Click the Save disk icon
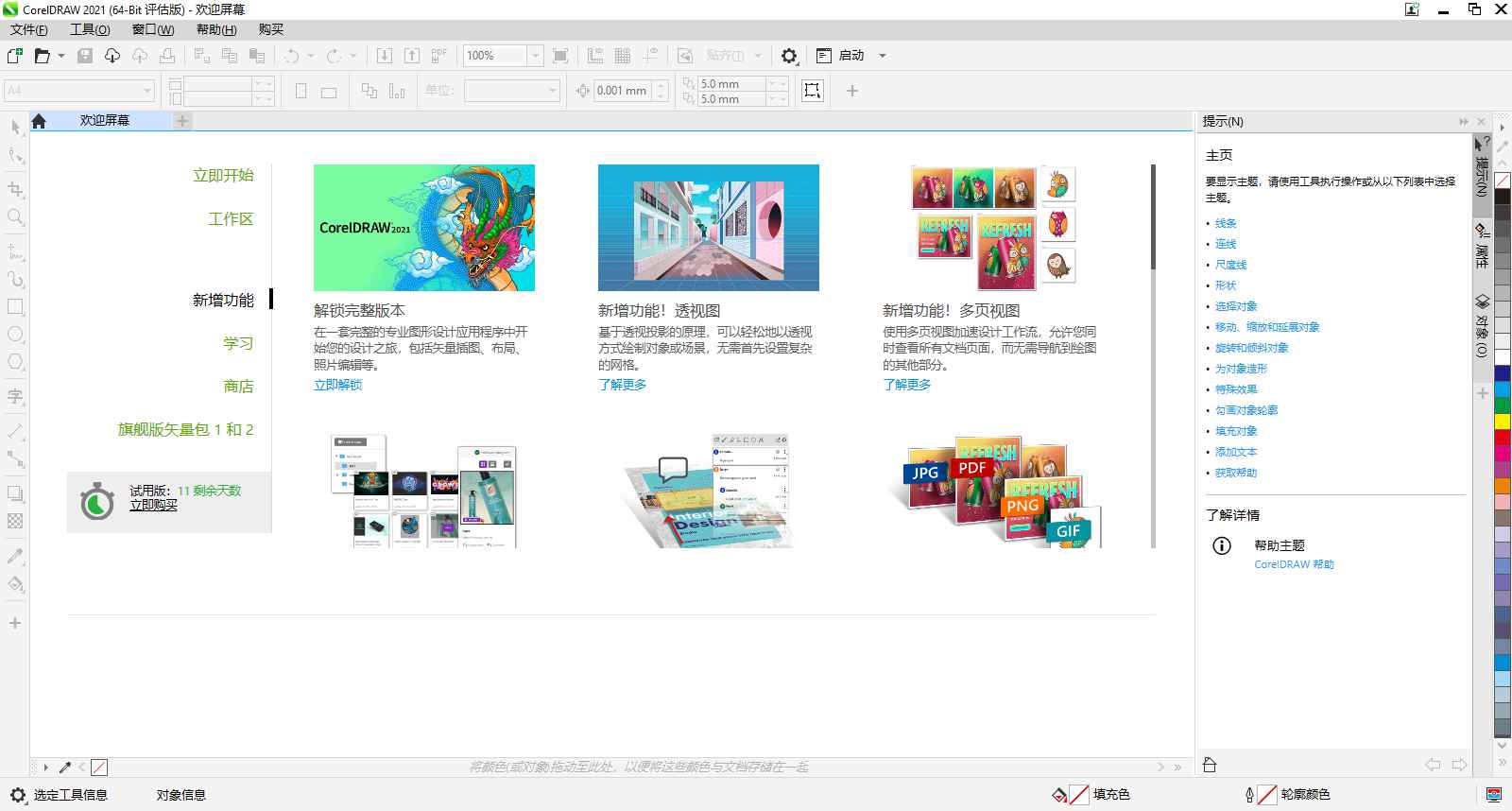The width and height of the screenshot is (1512, 811). [85, 56]
